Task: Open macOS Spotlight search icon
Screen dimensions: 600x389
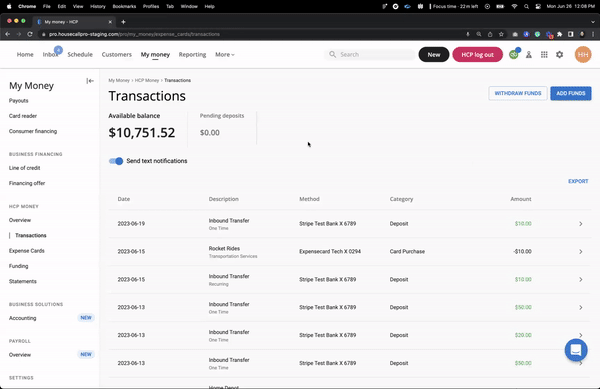Action: click(x=527, y=6)
